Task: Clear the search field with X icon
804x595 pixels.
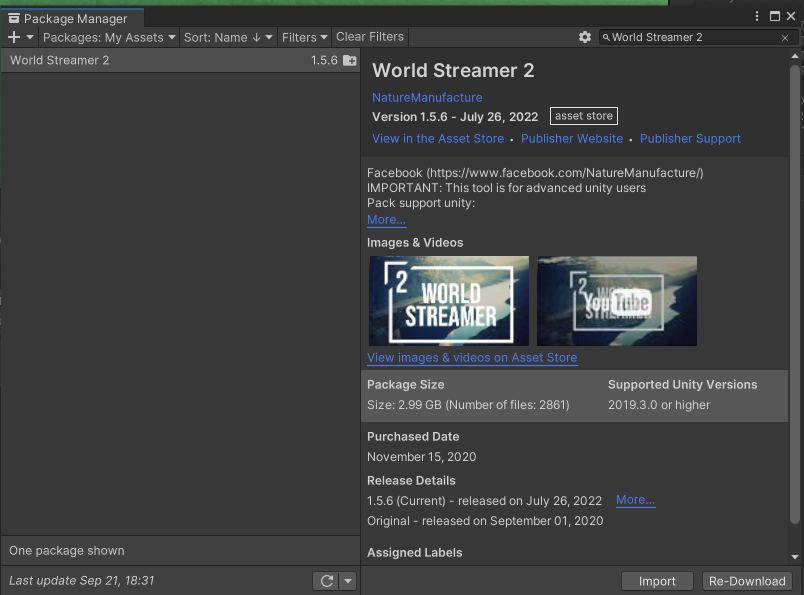Action: [785, 38]
